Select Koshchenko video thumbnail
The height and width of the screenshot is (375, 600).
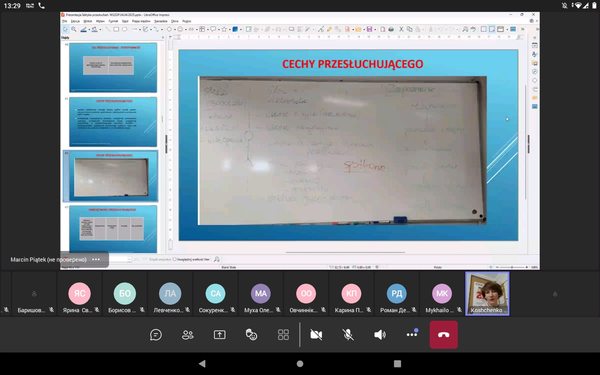(487, 293)
